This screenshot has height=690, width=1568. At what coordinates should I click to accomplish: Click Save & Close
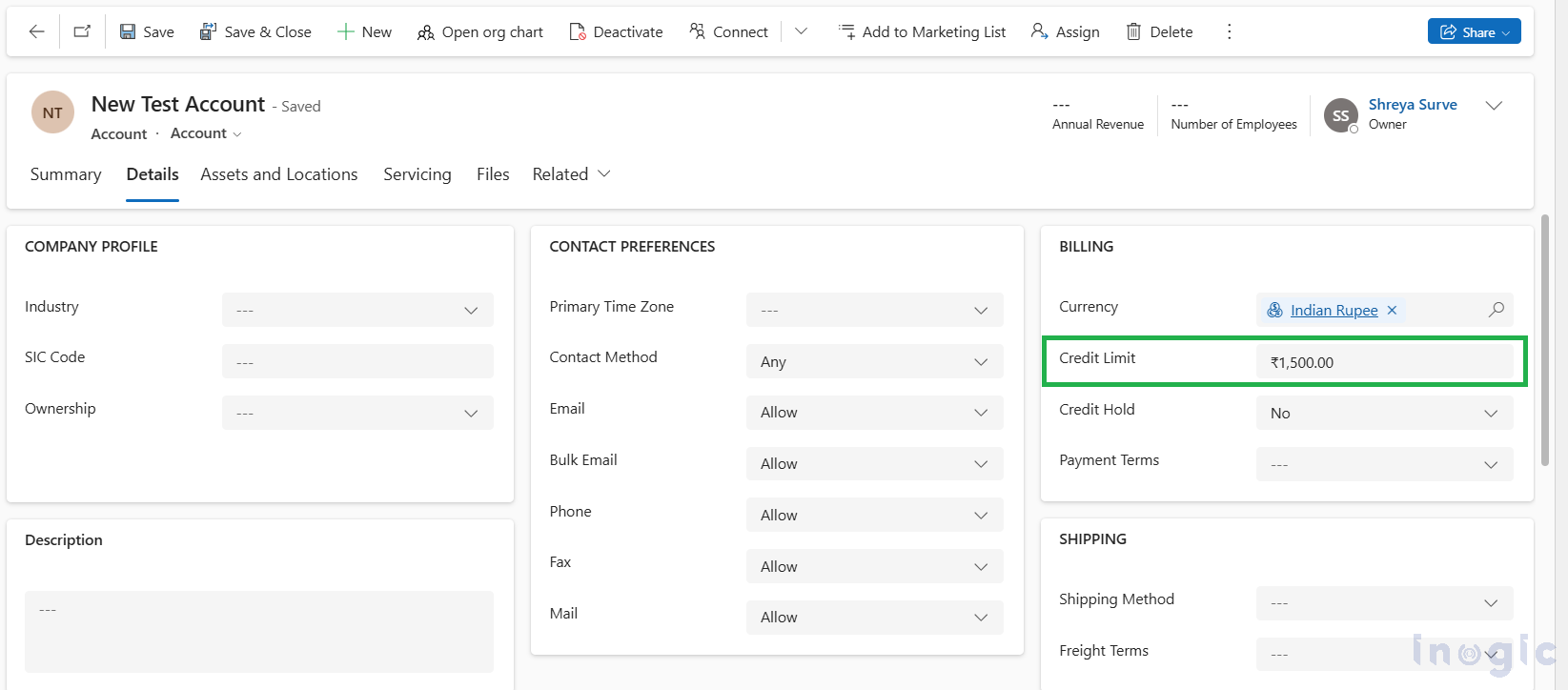(255, 31)
